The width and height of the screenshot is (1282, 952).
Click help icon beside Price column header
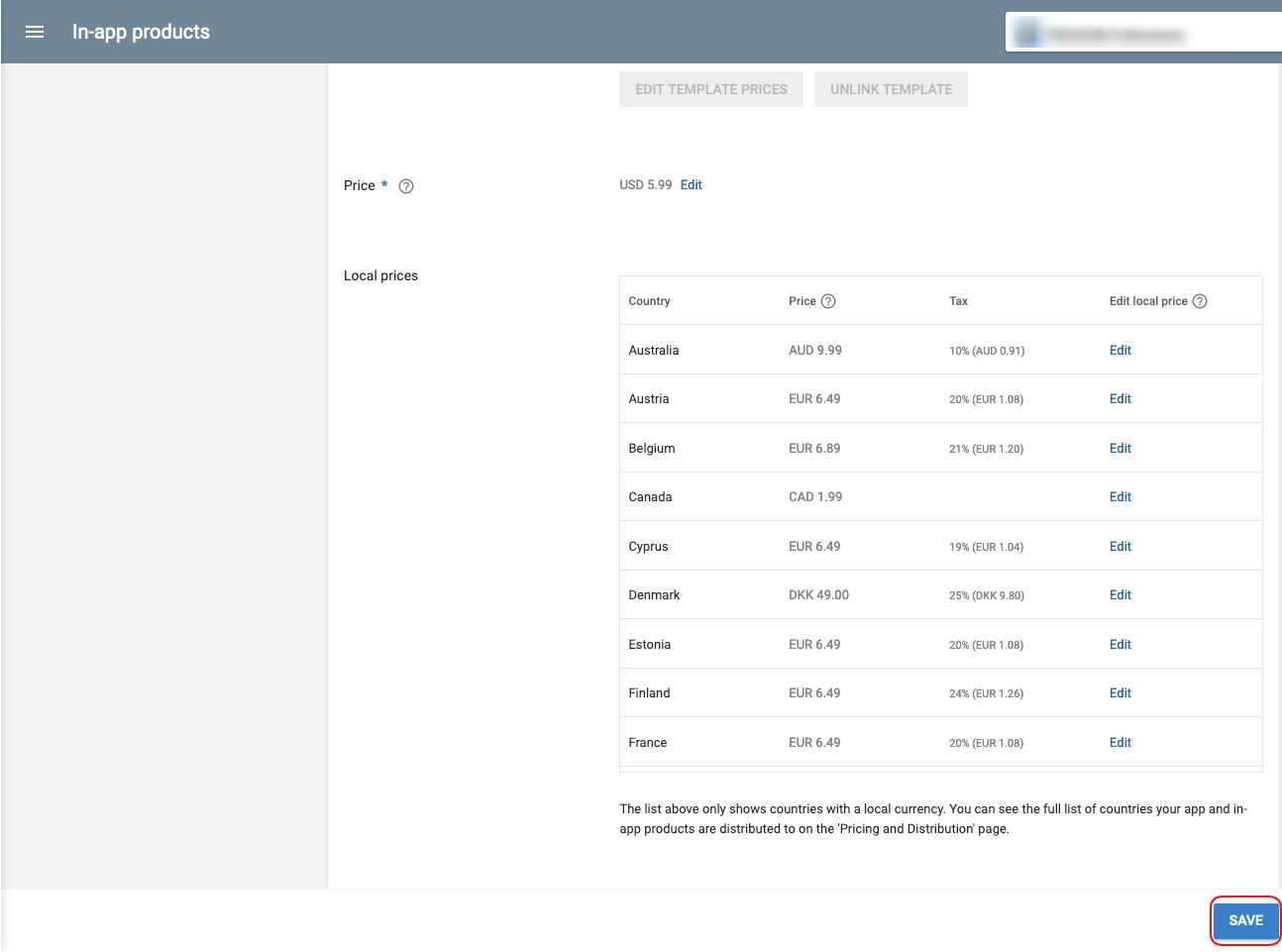pos(828,301)
